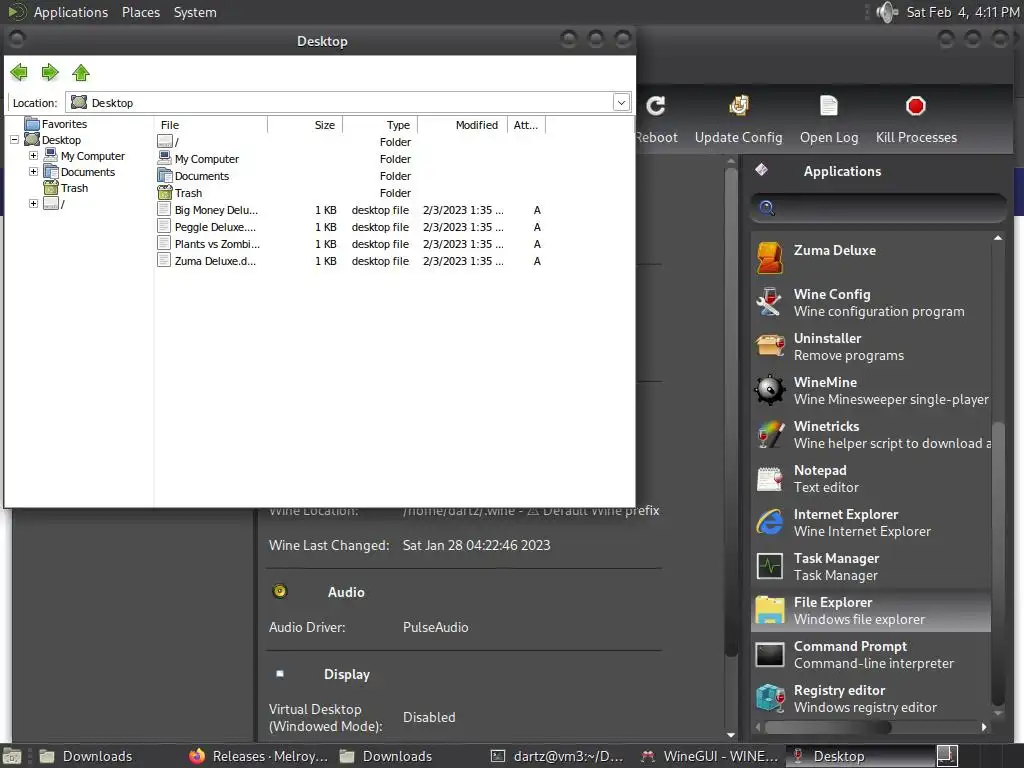1024x768 pixels.
Task: Switch to WineGUI taskbar window
Action: 709,756
